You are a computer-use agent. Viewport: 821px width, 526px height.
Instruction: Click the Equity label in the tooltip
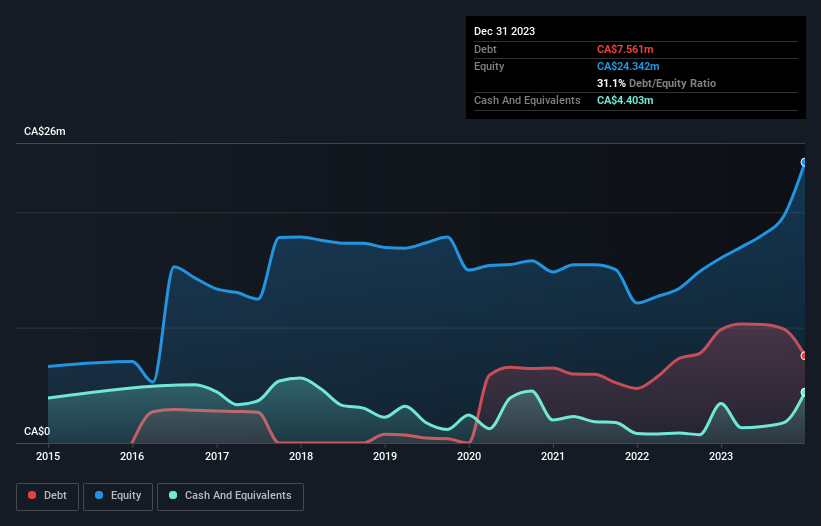489,66
